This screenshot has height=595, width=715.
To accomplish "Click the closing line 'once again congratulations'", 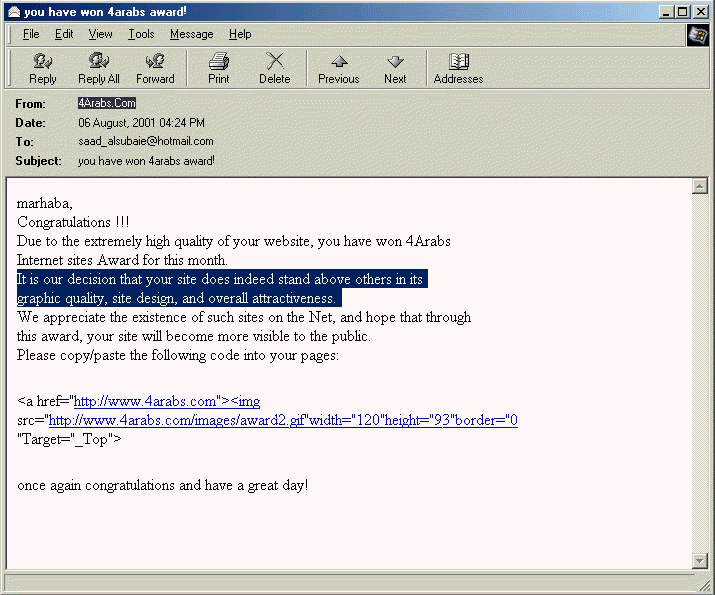I will pos(162,485).
